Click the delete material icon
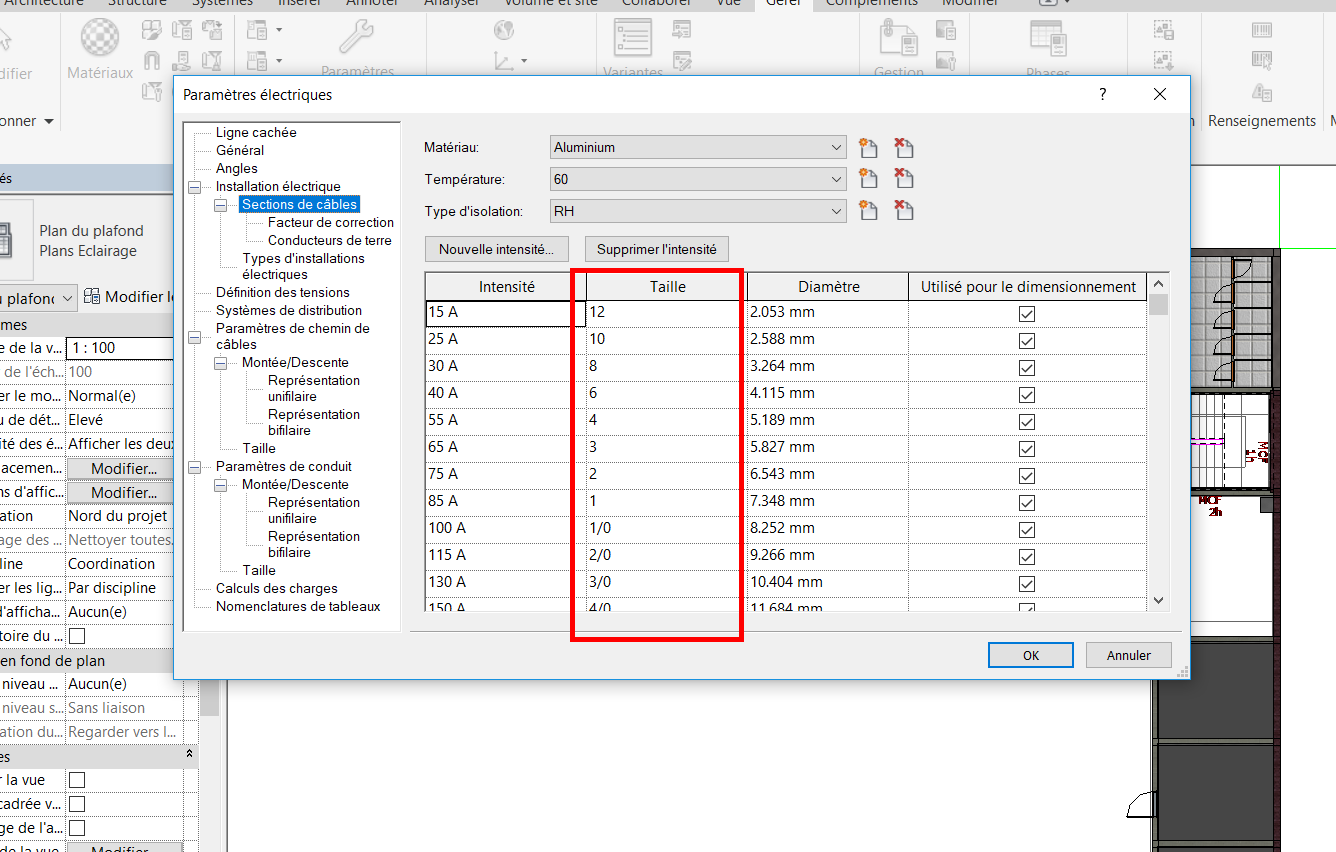This screenshot has width=1336, height=852. click(x=904, y=148)
